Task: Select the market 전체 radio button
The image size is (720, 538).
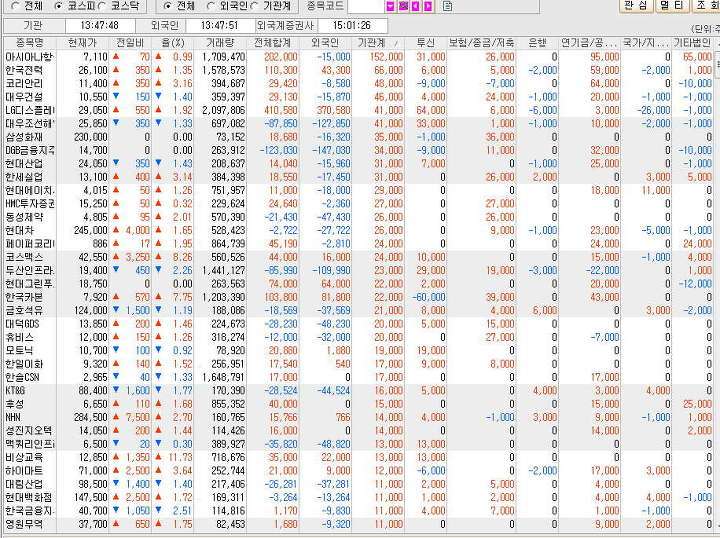Action: pyautogui.click(x=15, y=6)
